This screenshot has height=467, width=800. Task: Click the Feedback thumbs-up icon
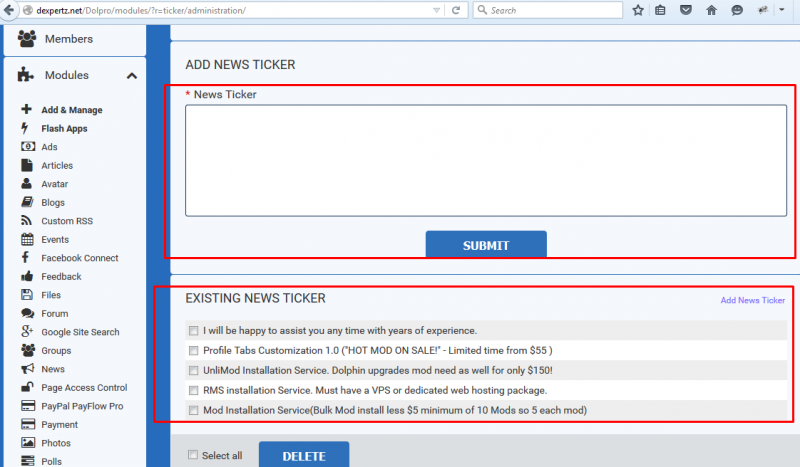[x=26, y=277]
